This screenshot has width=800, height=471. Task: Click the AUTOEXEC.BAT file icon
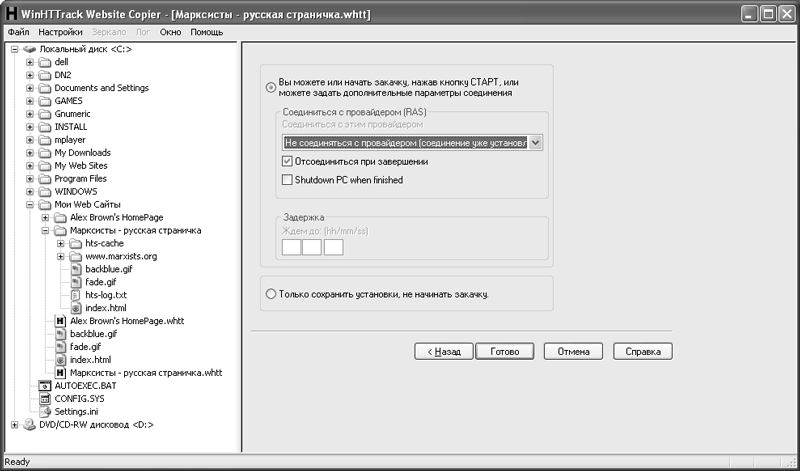point(45,385)
